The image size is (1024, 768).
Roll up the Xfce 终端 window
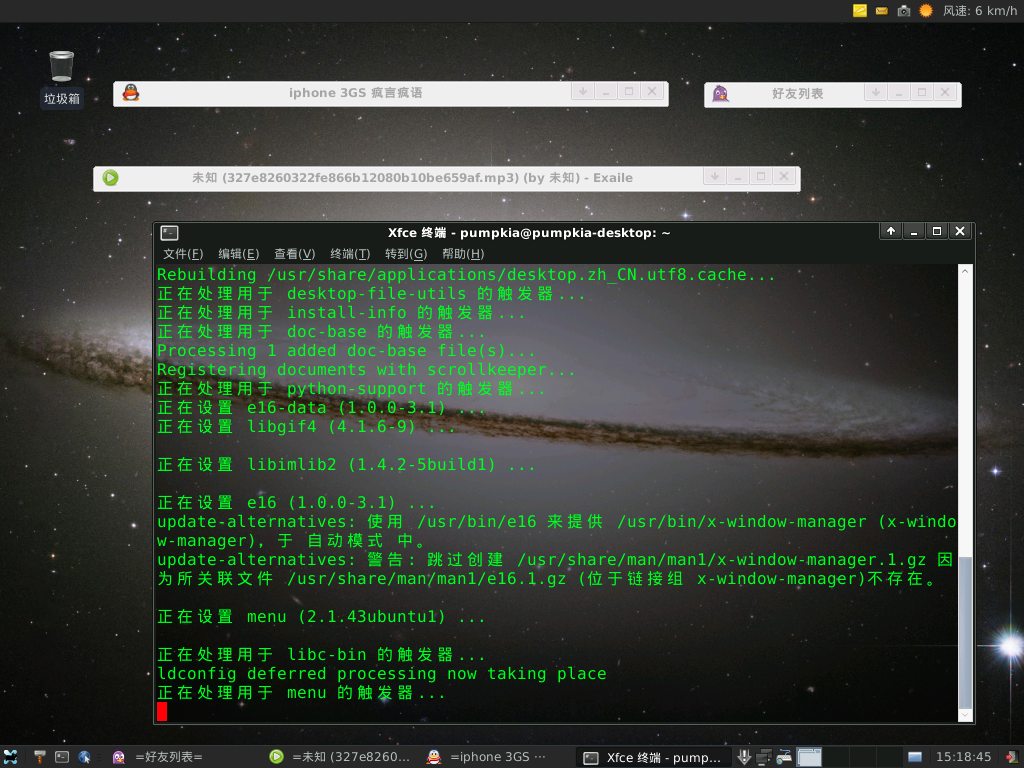[x=891, y=231]
